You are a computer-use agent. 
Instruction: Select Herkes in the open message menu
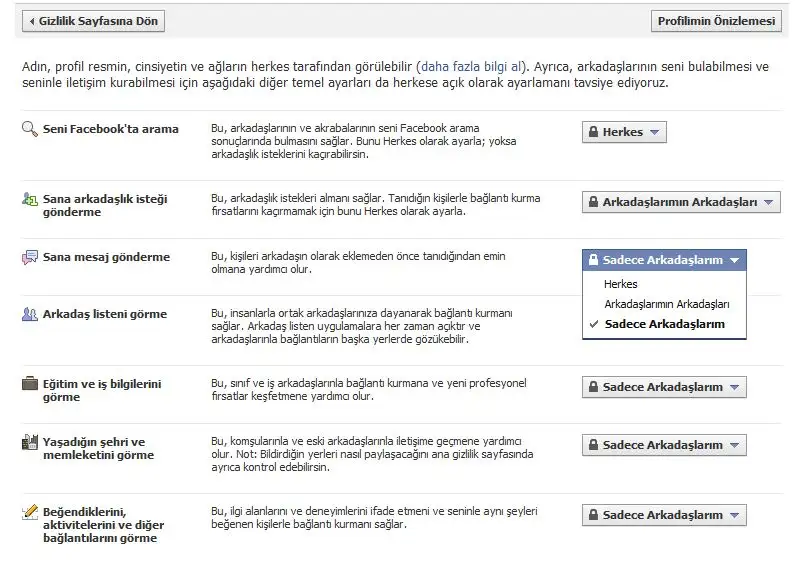tap(621, 284)
